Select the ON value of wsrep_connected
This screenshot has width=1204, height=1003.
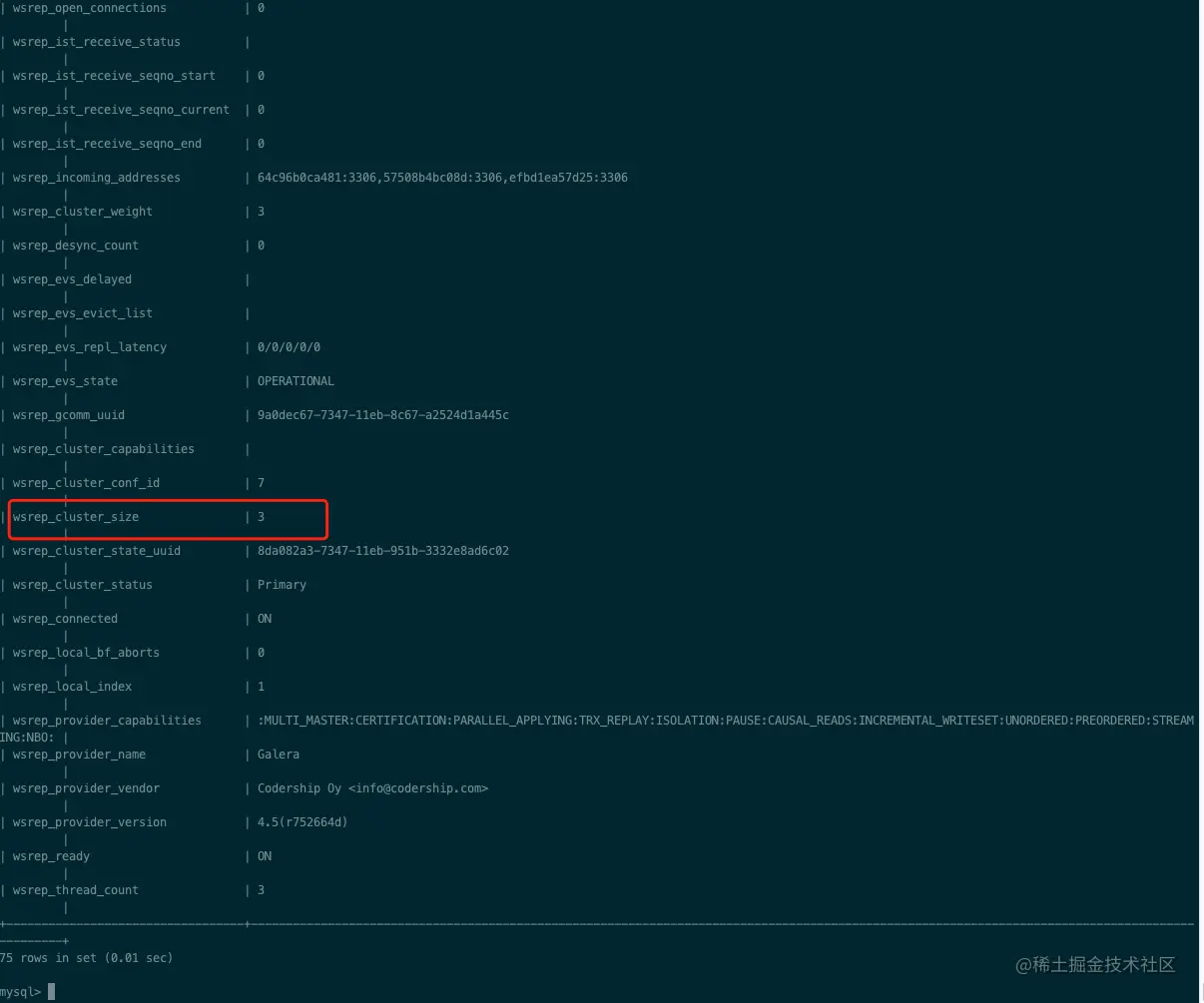pyautogui.click(x=265, y=619)
